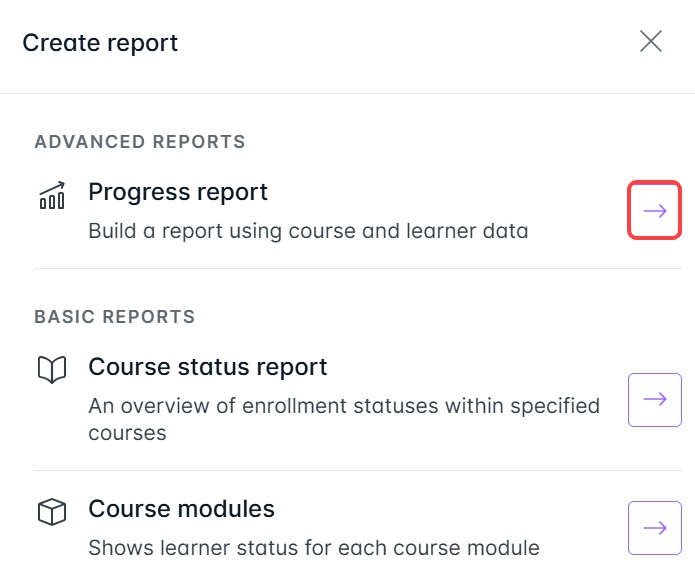Close the Create report dialog
This screenshot has height=573, width=695.
pyautogui.click(x=651, y=42)
